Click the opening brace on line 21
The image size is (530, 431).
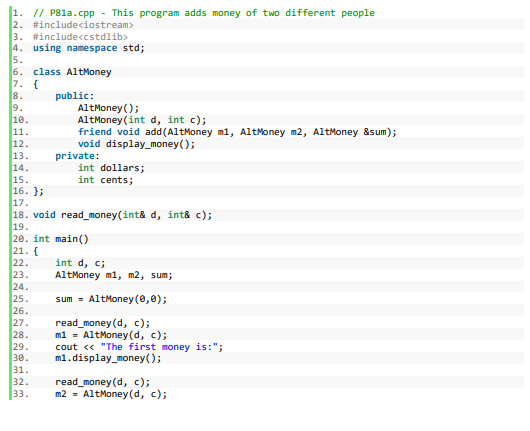click(x=35, y=251)
